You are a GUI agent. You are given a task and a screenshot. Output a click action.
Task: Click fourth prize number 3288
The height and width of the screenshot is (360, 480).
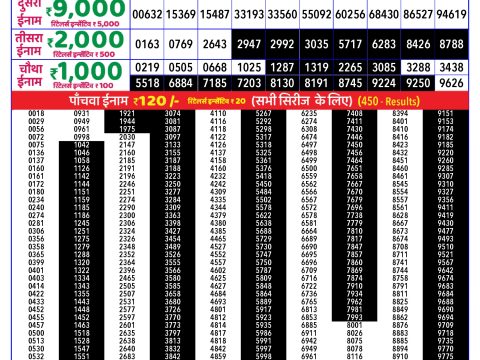[x=418, y=68]
